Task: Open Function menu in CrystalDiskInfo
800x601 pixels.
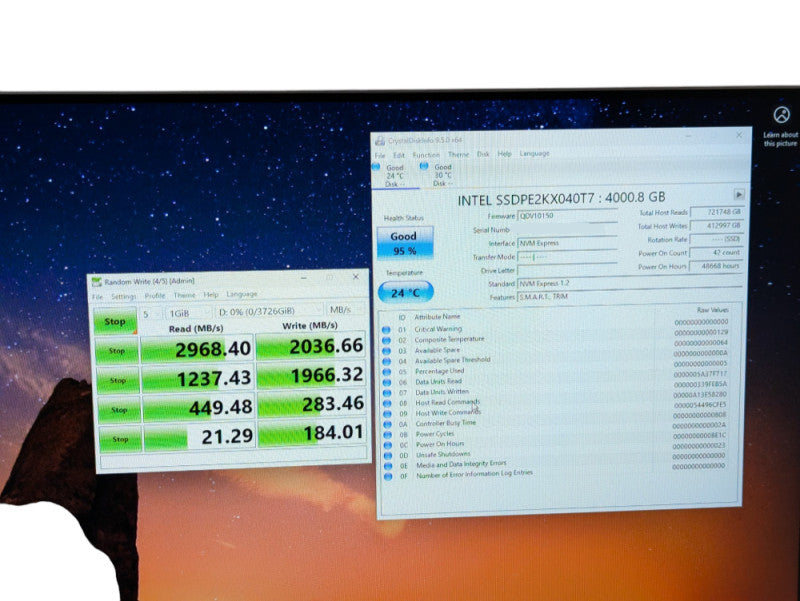Action: [x=426, y=155]
